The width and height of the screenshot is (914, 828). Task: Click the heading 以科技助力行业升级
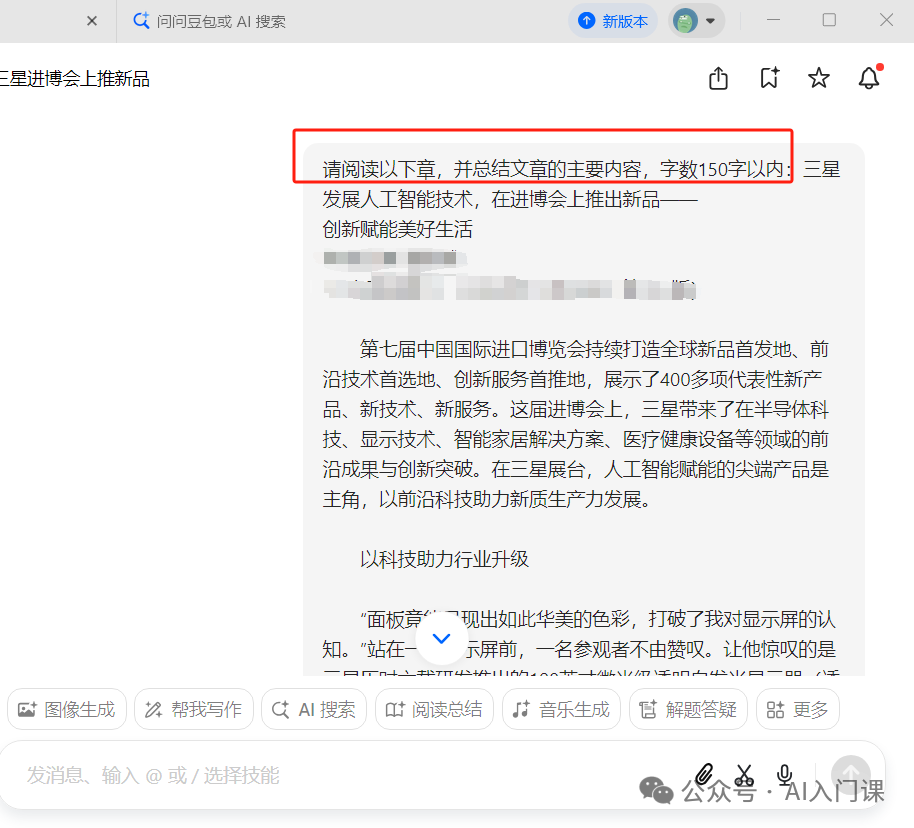pyautogui.click(x=444, y=559)
